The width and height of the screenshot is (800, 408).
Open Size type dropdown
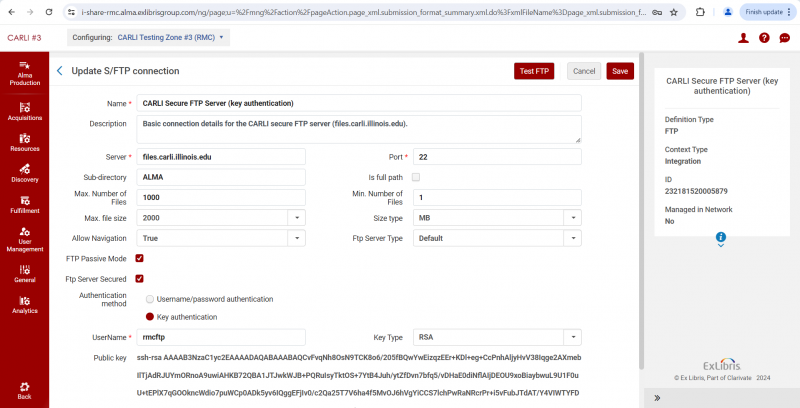coord(572,218)
